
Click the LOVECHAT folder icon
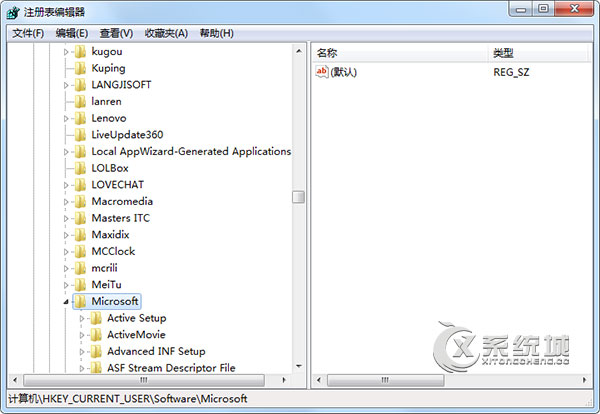coord(80,185)
